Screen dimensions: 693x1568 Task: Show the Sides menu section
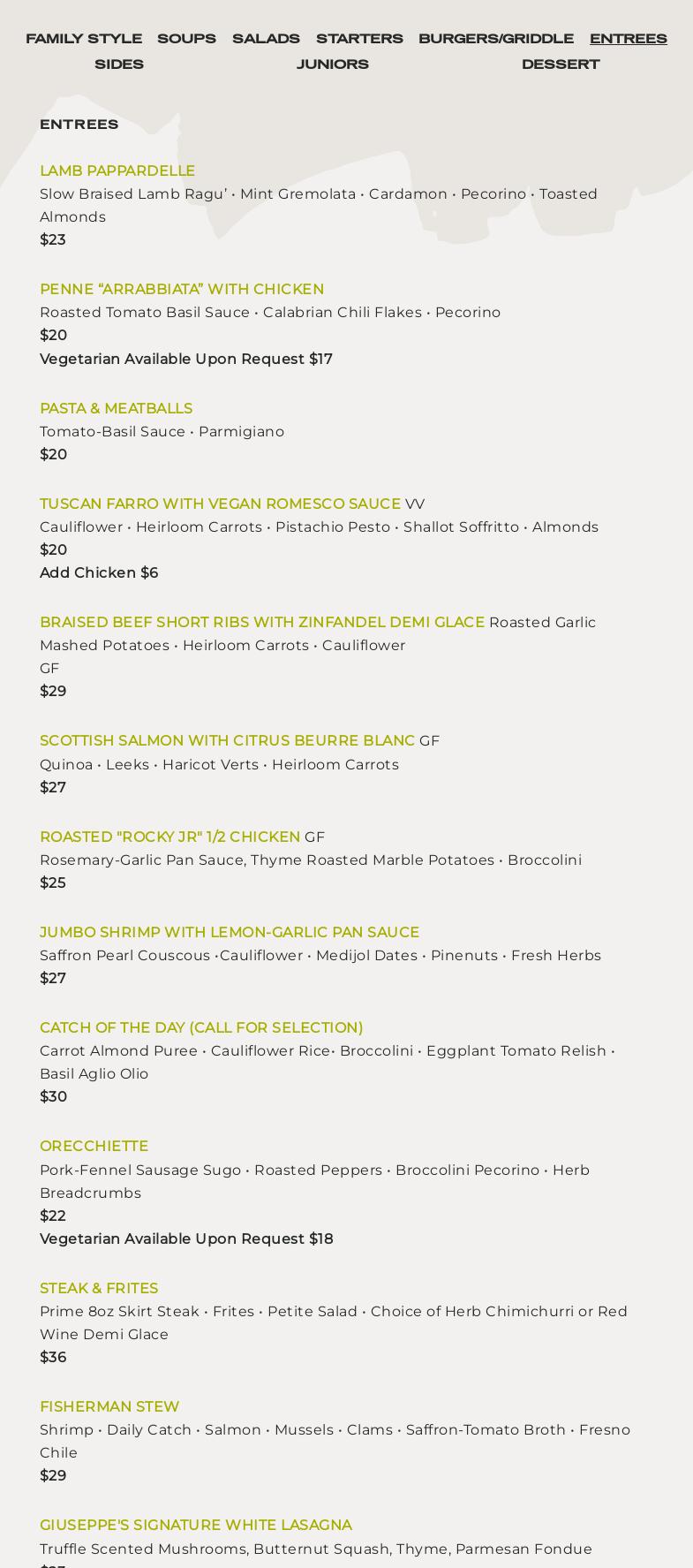119,64
